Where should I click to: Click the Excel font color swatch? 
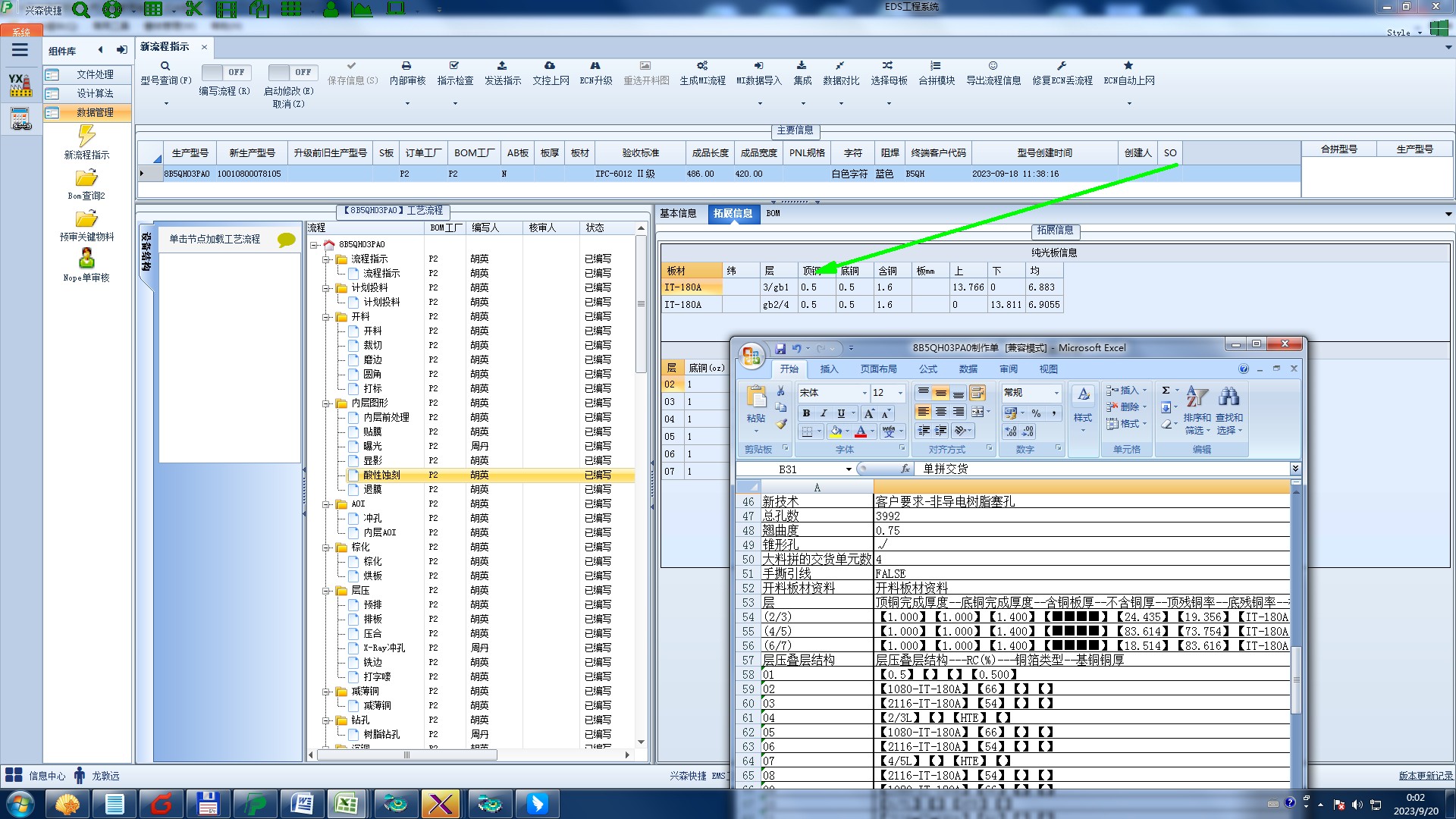click(x=861, y=431)
